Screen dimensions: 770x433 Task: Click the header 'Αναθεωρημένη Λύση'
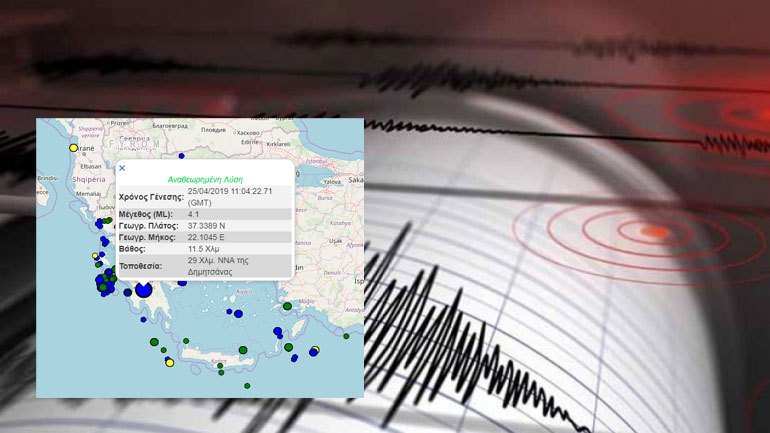pyautogui.click(x=205, y=180)
